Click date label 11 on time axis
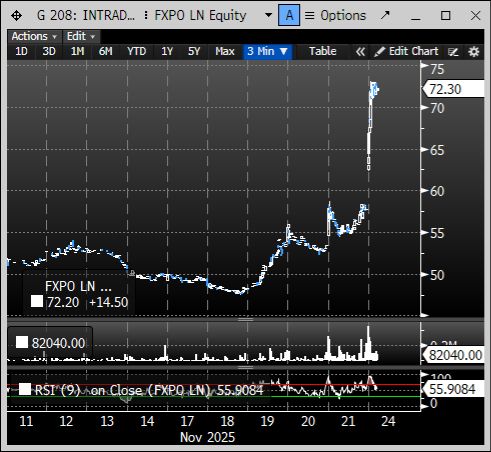 pyautogui.click(x=26, y=421)
